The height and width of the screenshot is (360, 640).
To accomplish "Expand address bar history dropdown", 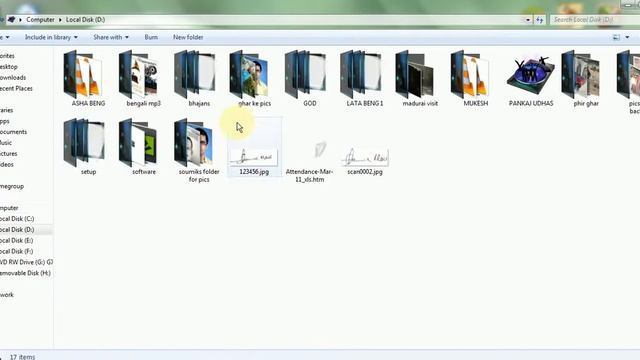I will (528, 20).
